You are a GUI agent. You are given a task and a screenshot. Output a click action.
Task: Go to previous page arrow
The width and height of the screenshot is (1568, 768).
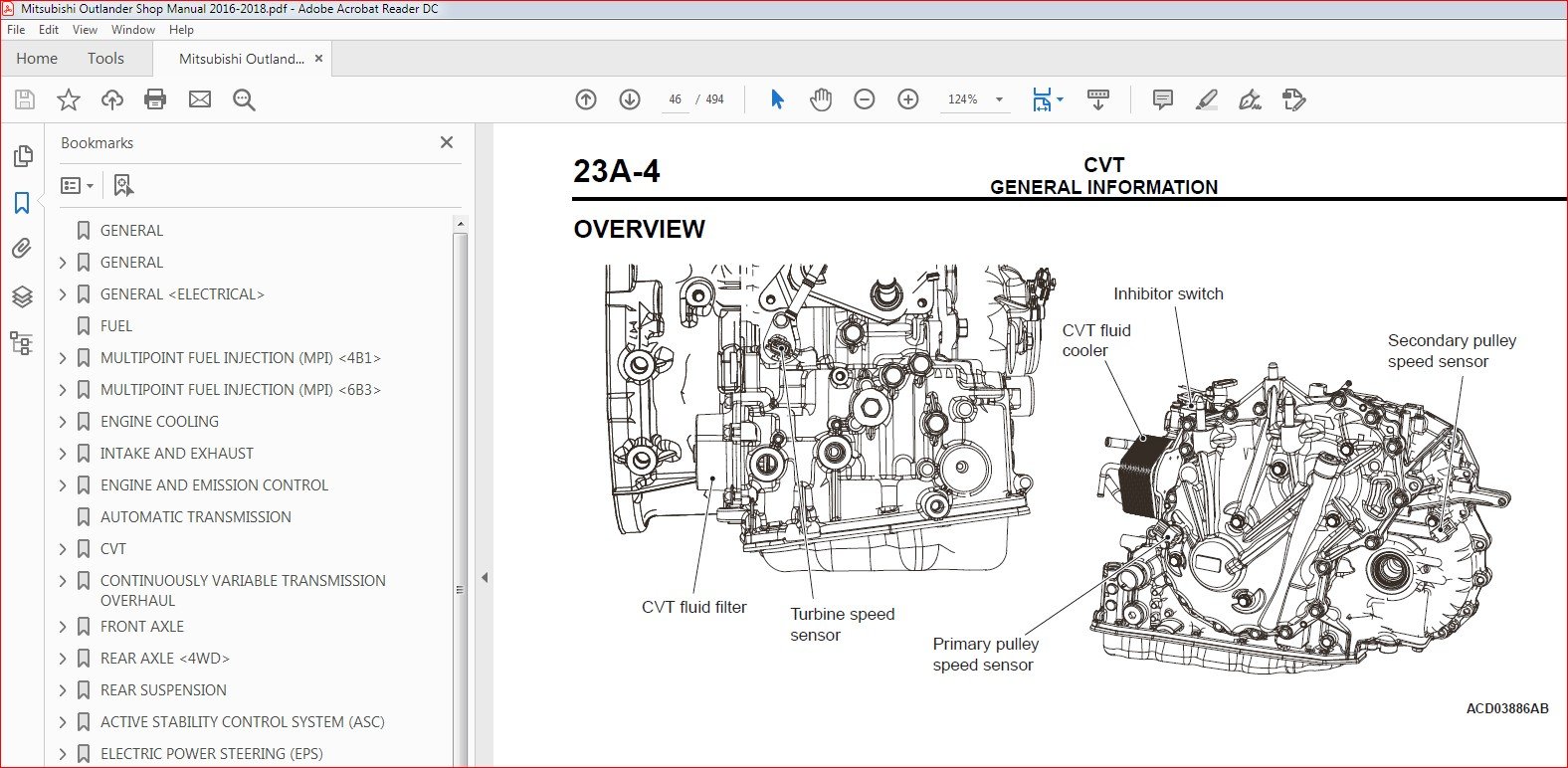coord(586,99)
